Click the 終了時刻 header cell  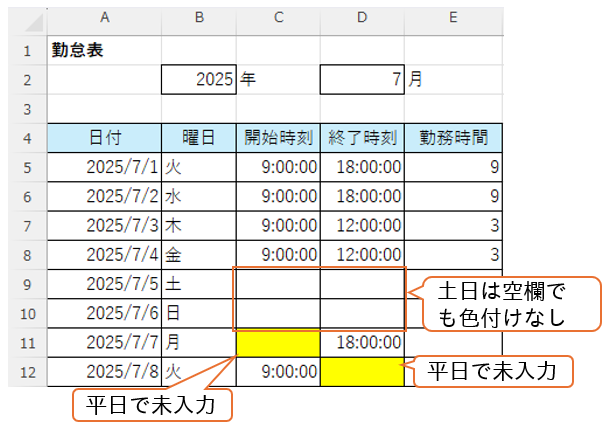[x=362, y=138]
